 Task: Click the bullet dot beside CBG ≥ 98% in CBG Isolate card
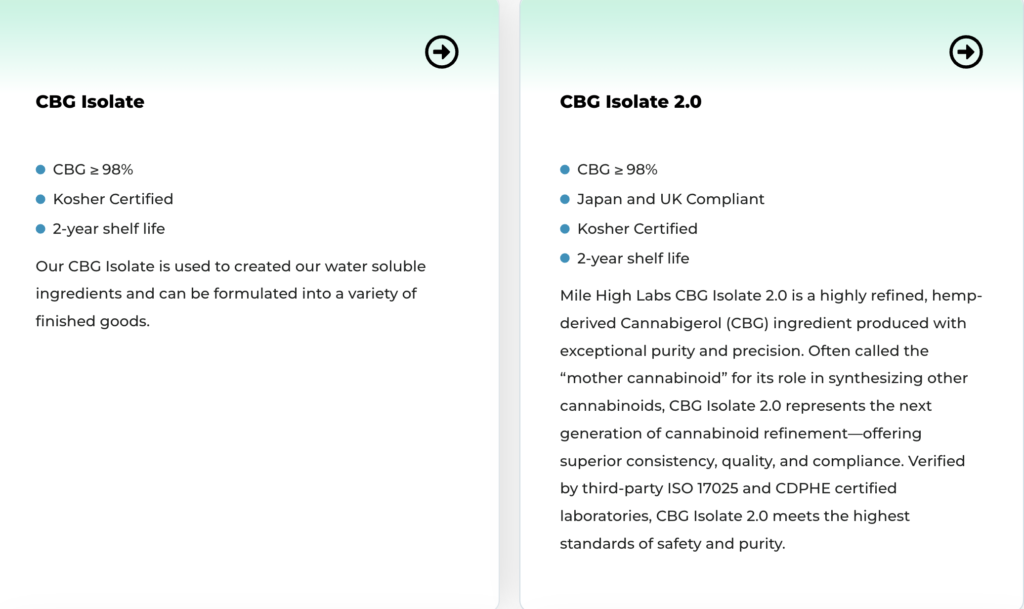click(x=41, y=170)
